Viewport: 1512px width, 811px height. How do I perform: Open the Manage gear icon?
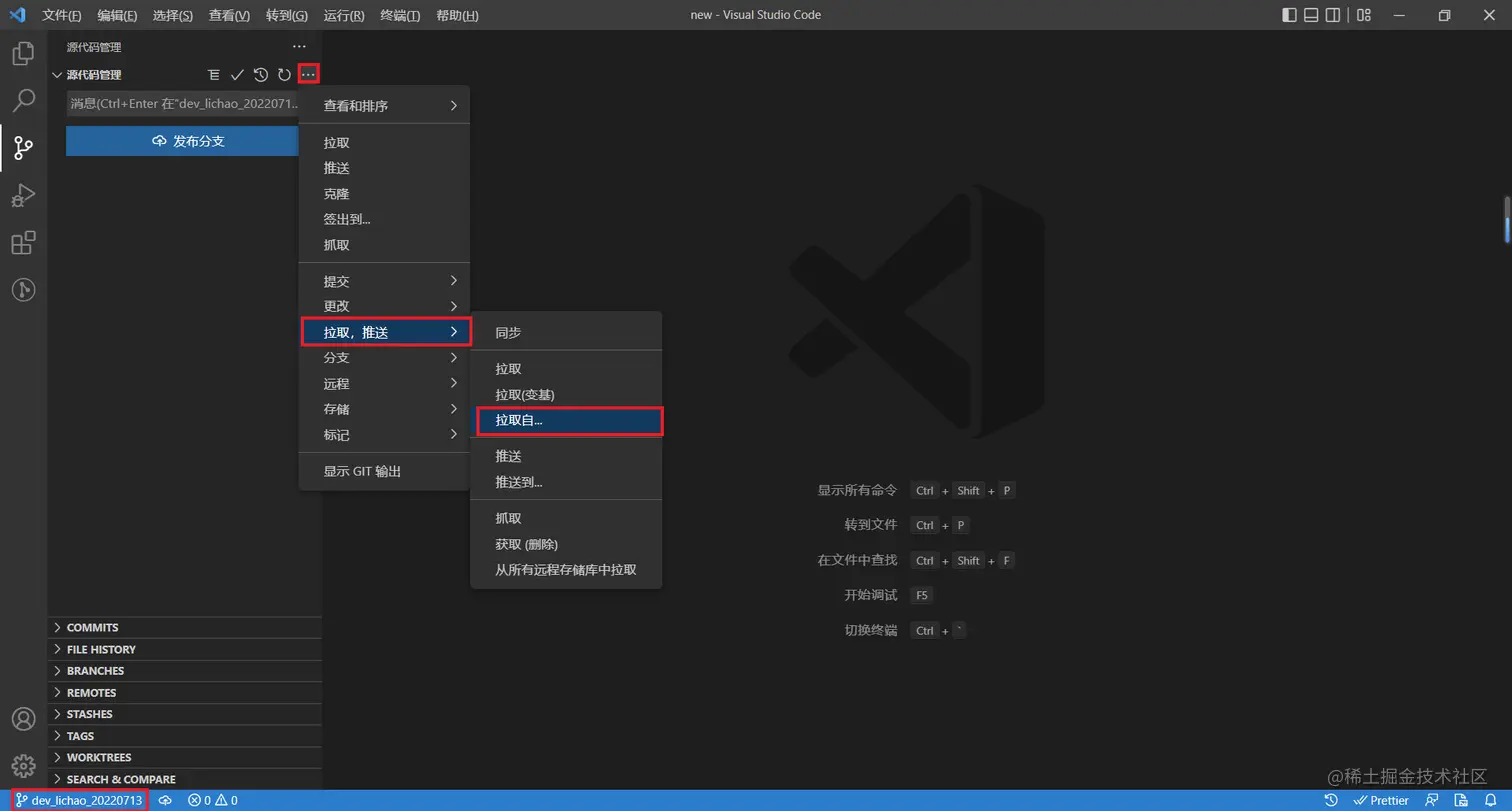click(23, 767)
